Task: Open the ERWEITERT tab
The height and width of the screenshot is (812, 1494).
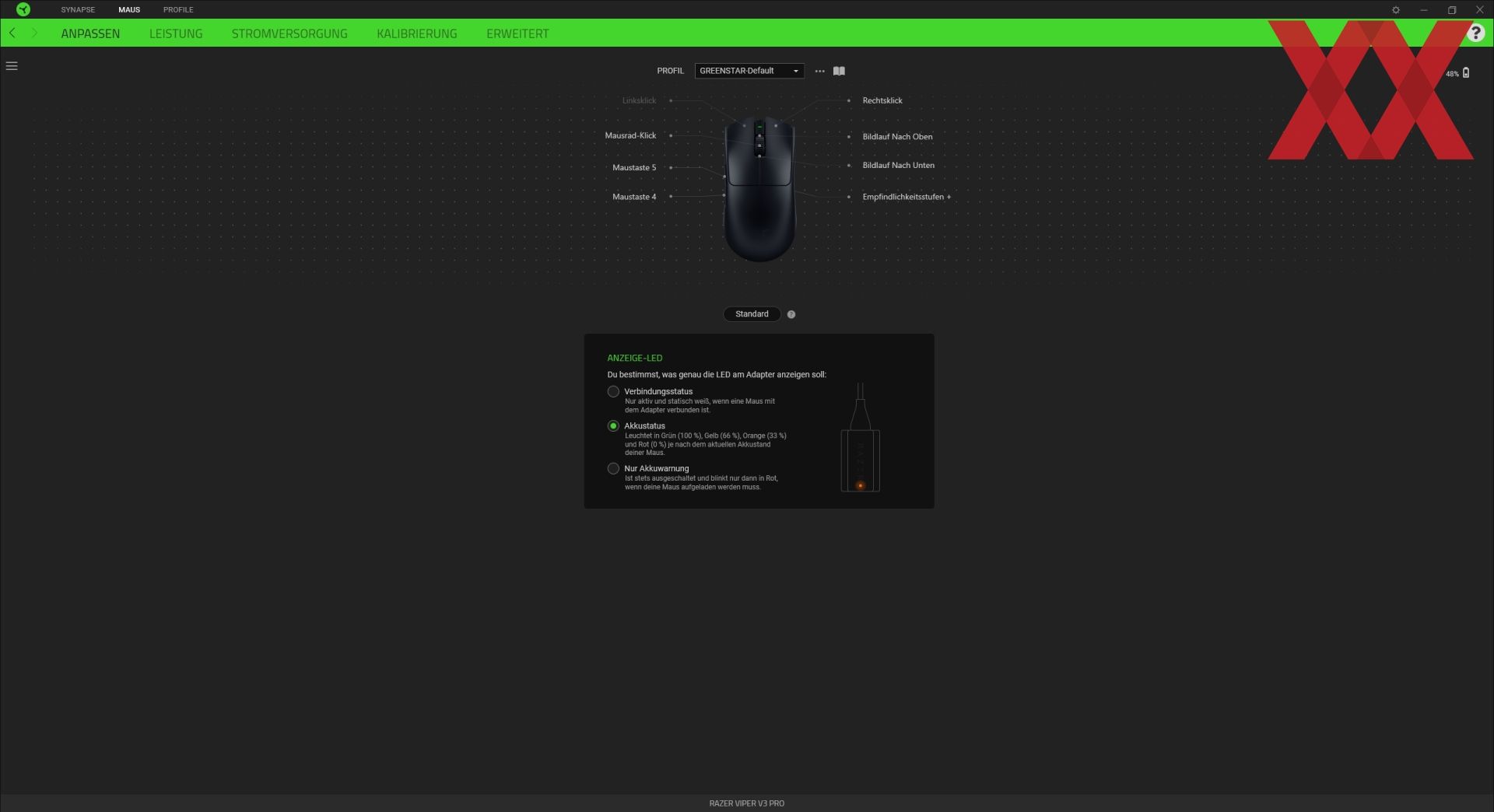Action: point(517,33)
